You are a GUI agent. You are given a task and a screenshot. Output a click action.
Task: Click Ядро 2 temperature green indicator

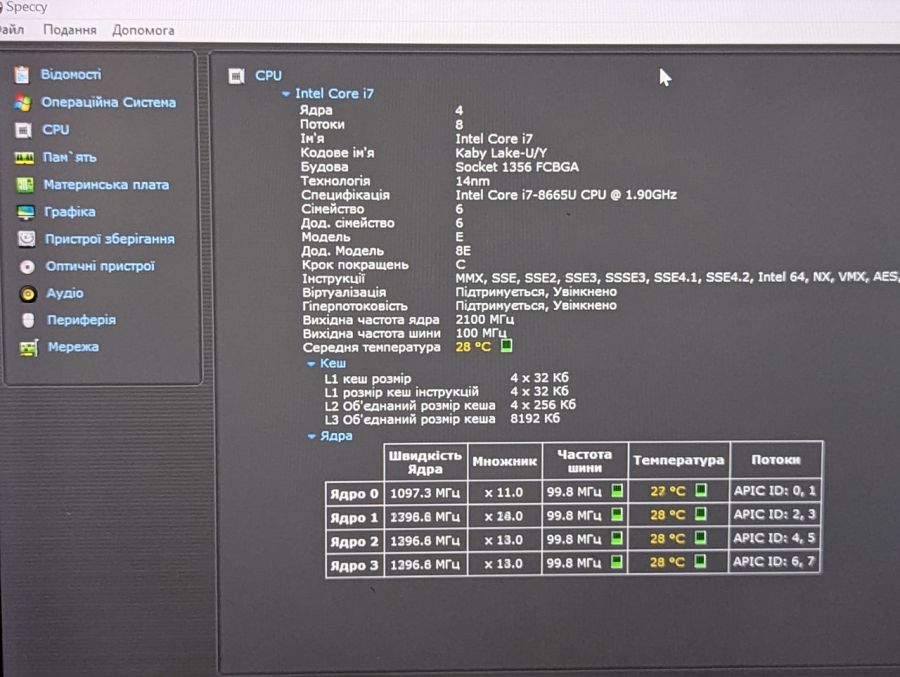tap(700, 537)
